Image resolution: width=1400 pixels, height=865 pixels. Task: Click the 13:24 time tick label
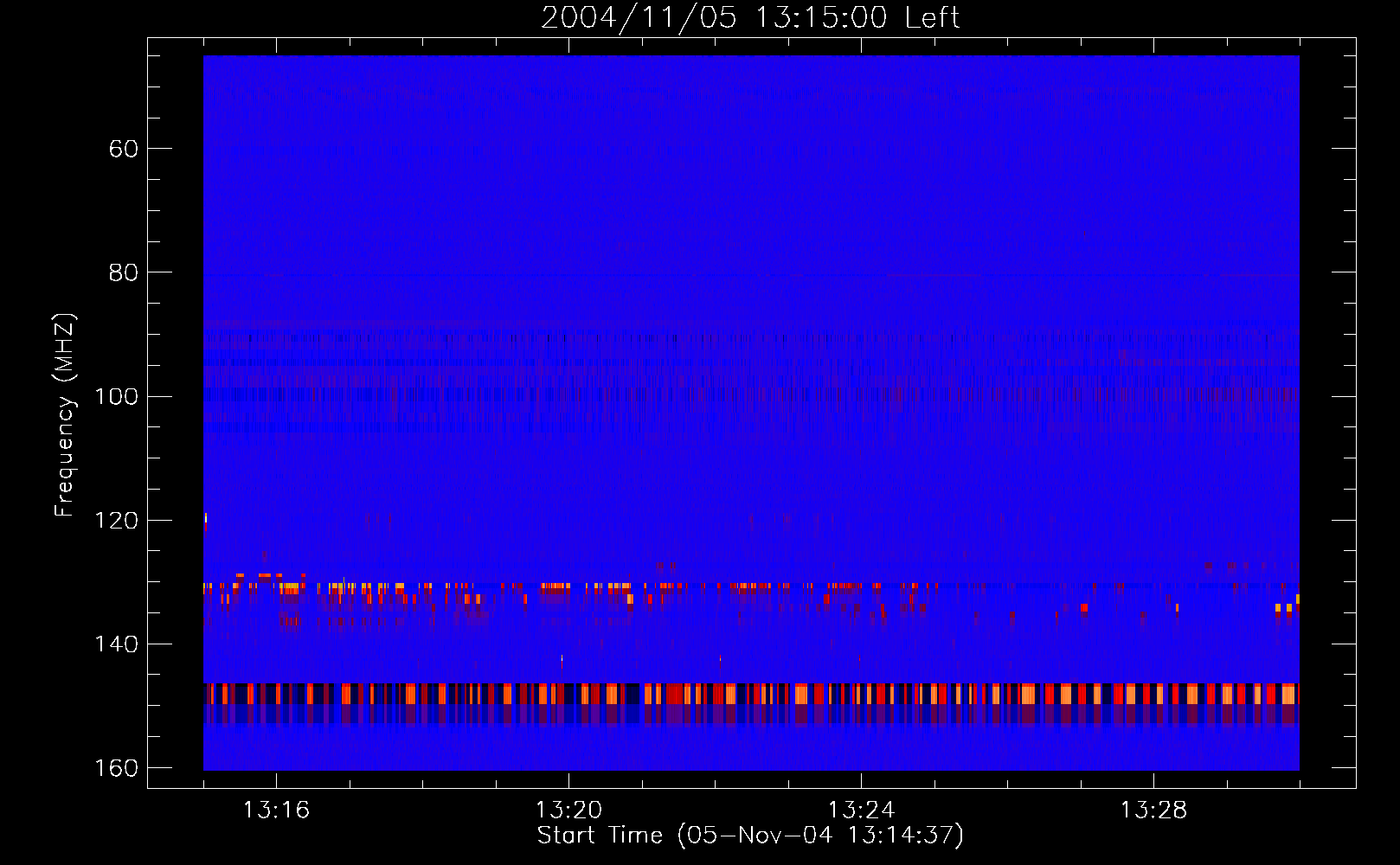pyautogui.click(x=861, y=811)
